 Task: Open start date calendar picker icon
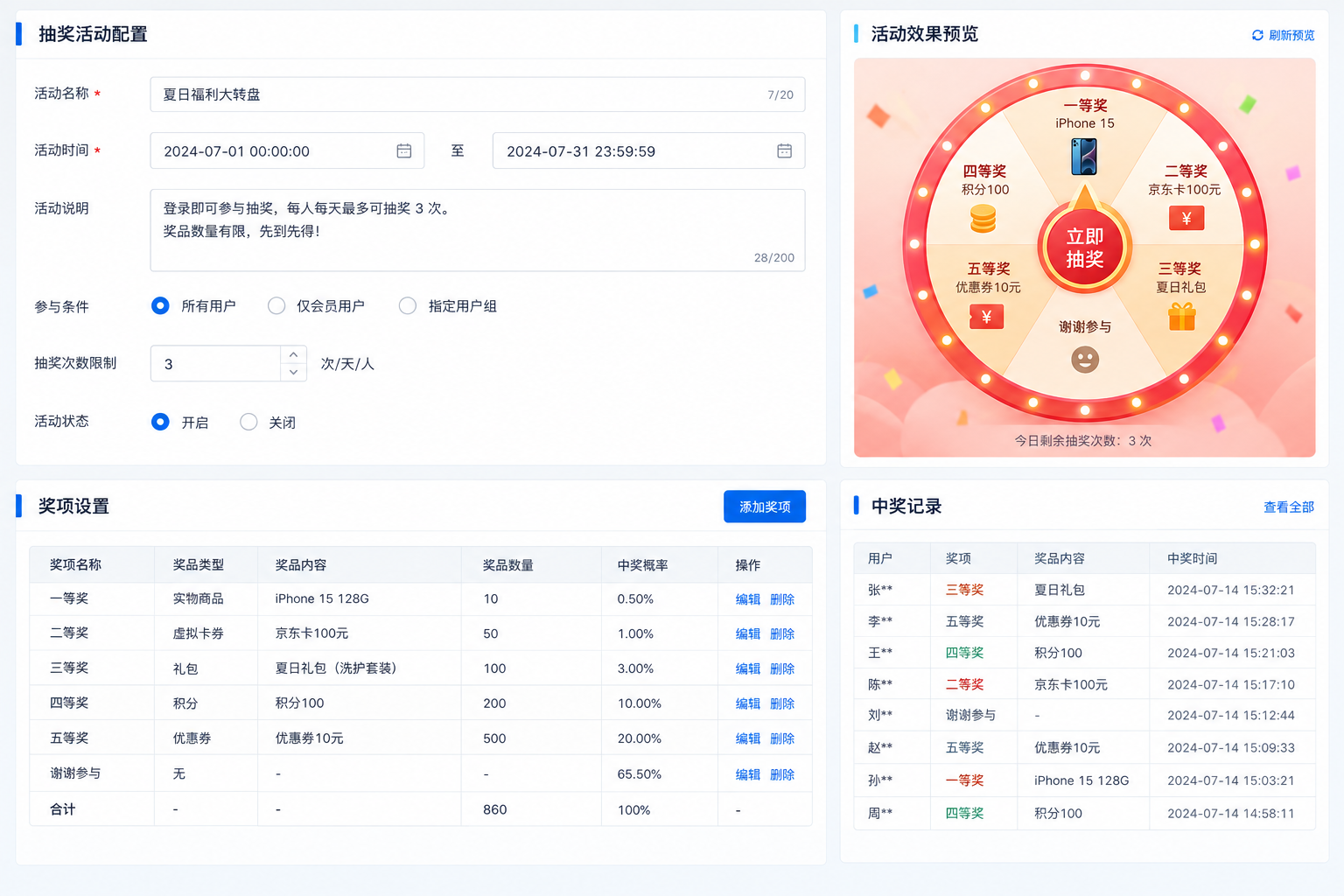403,150
